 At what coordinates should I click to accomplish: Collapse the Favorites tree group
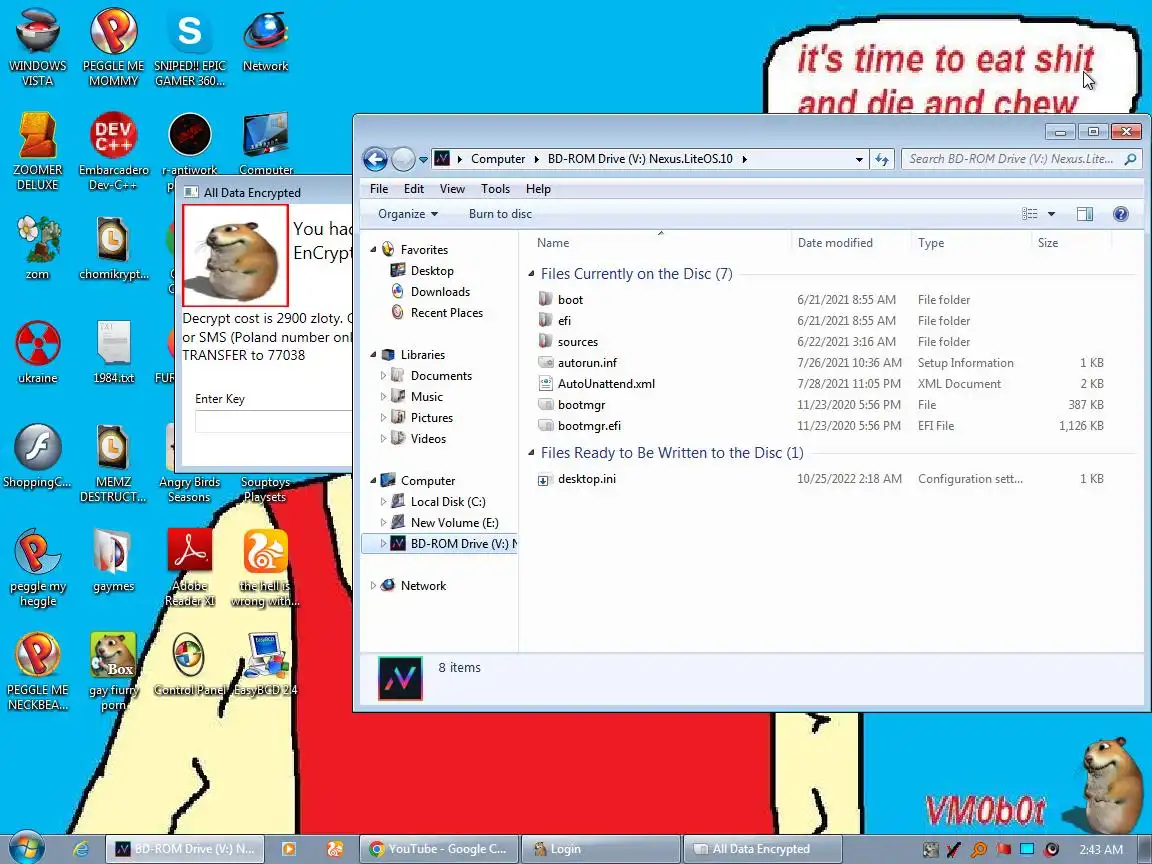373,250
